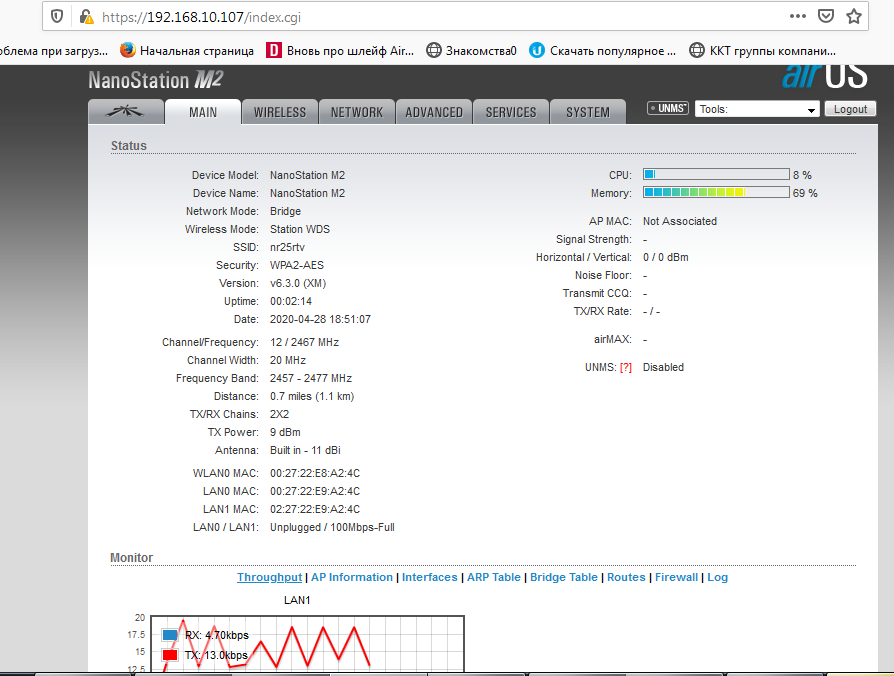Open the Log monitor link
This screenshot has height=676, width=894.
click(x=717, y=577)
